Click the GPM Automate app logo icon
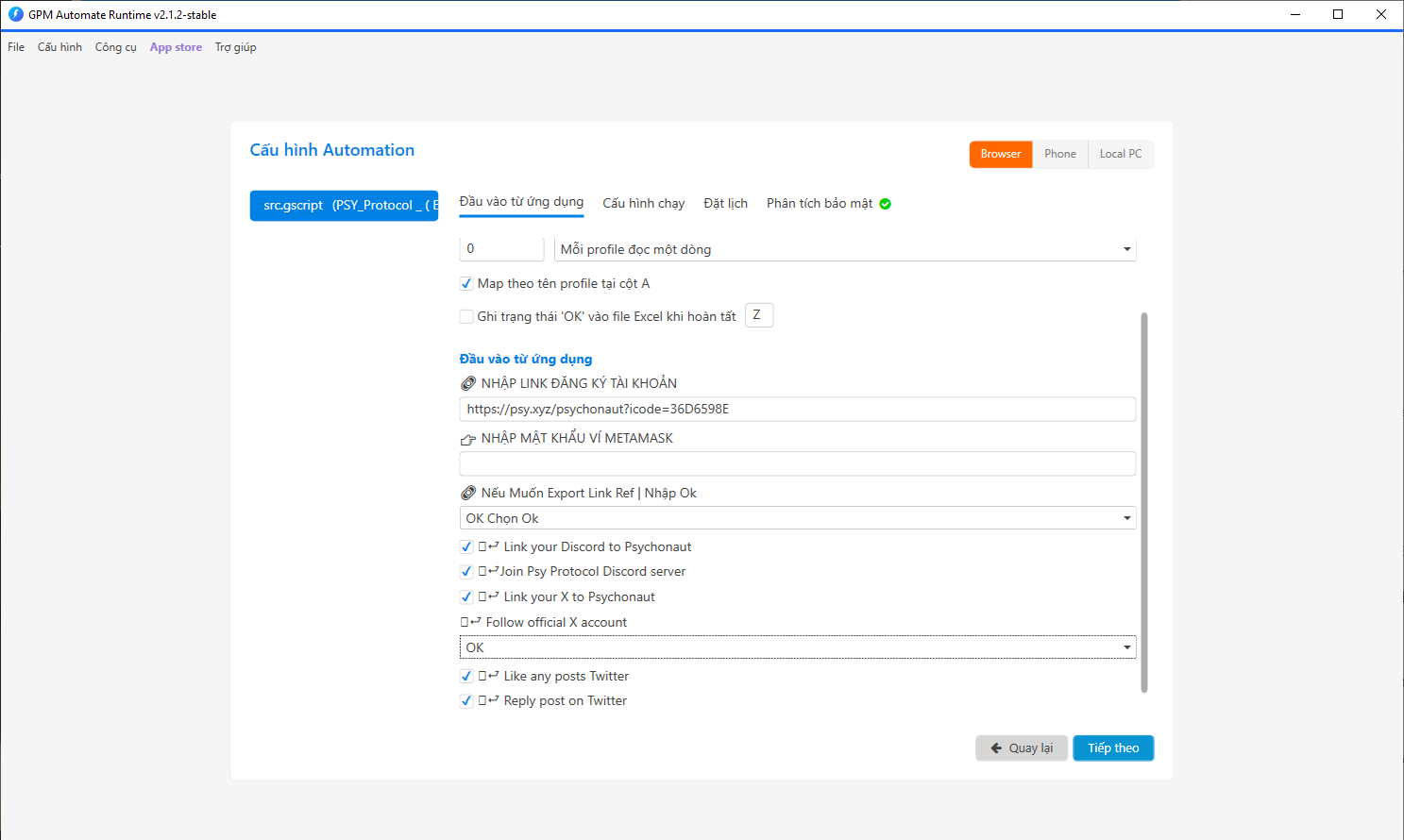The image size is (1404, 840). pyautogui.click(x=15, y=14)
